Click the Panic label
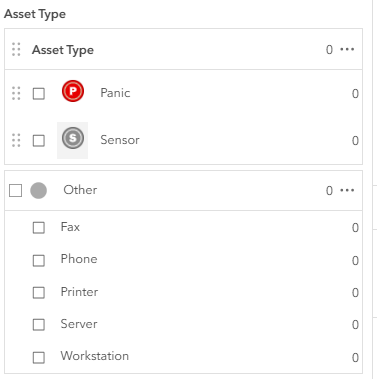377x379 pixels. pyautogui.click(x=115, y=93)
